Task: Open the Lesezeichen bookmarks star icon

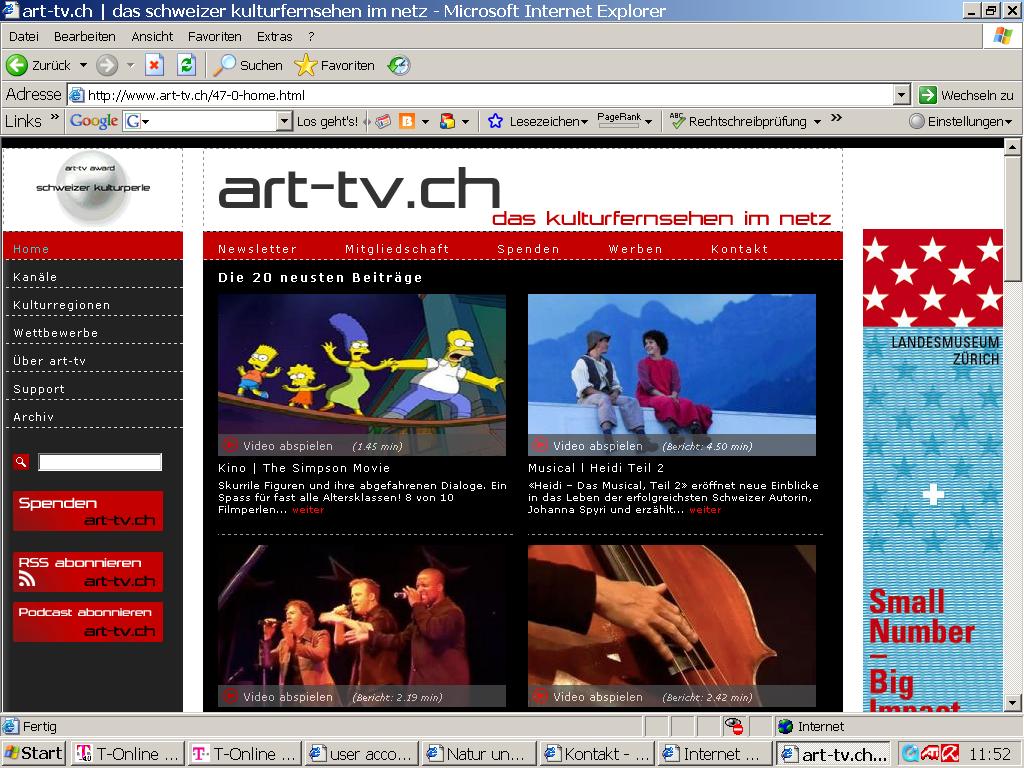Action: (493, 120)
